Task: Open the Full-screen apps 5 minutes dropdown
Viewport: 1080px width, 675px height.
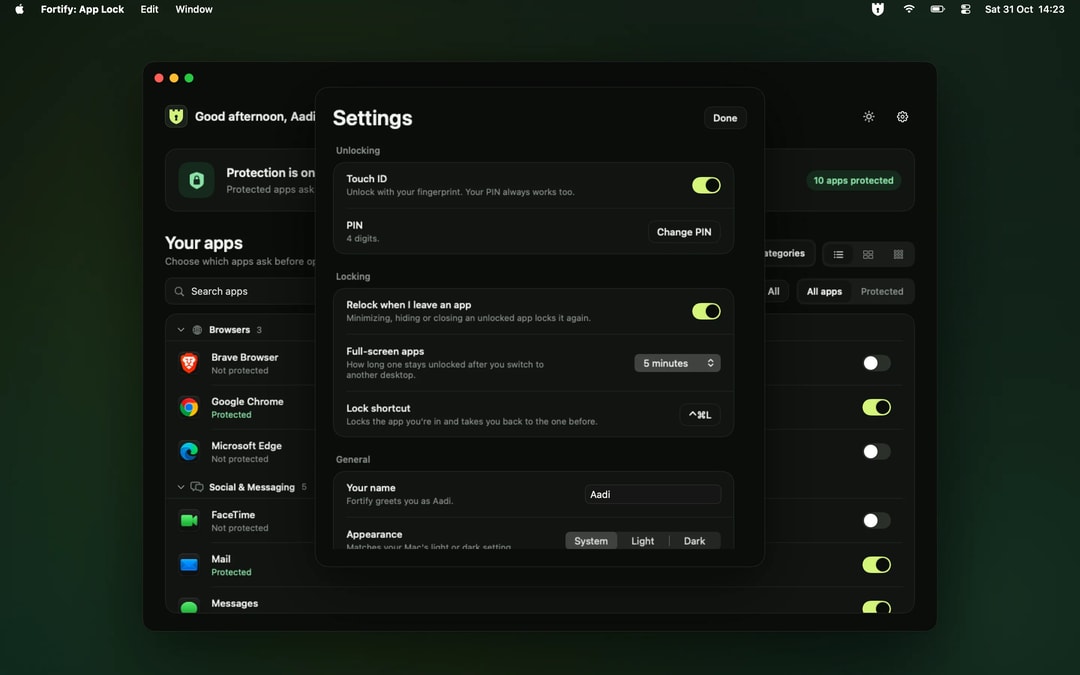Action: pos(677,363)
